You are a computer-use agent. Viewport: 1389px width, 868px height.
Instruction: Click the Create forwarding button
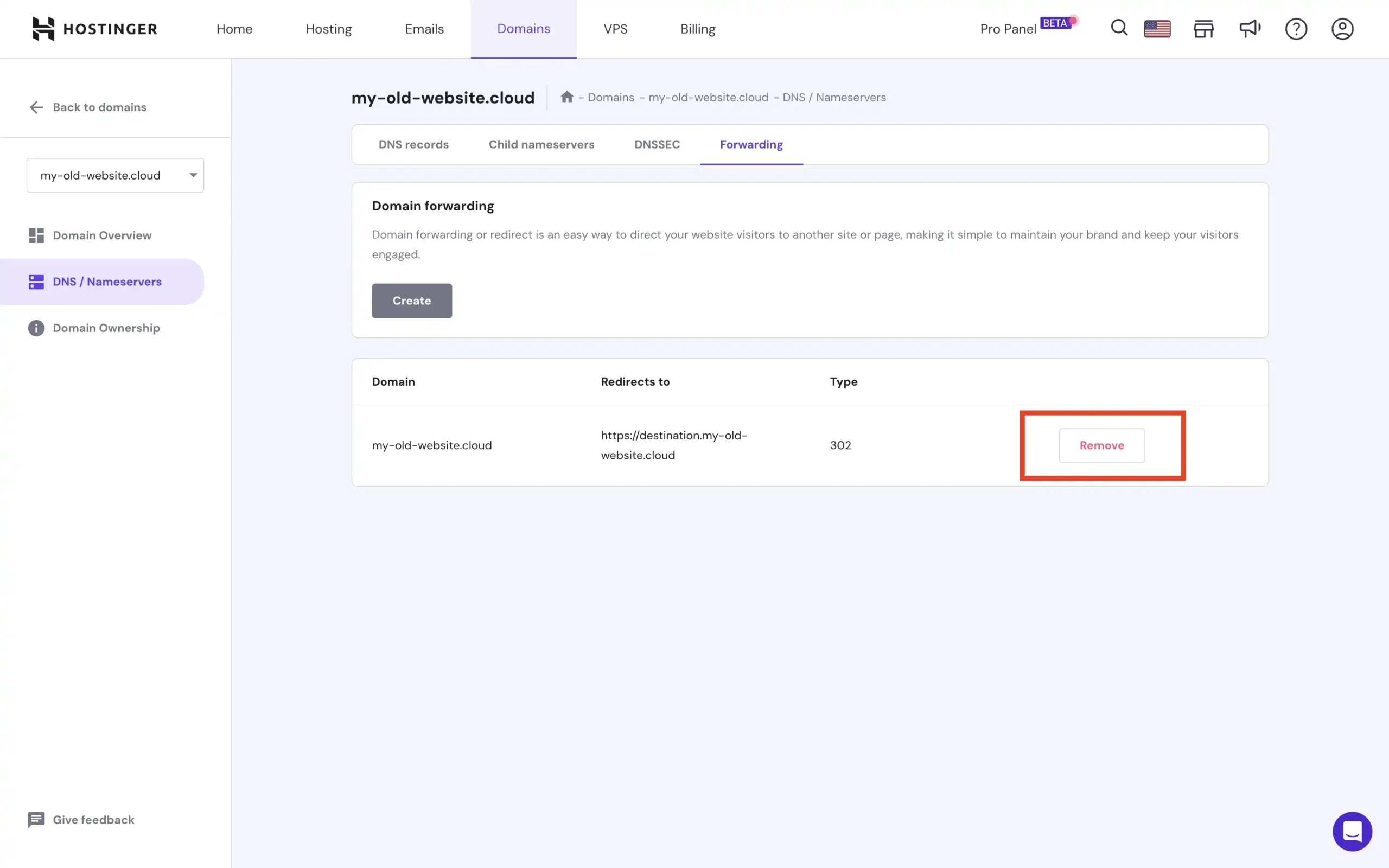click(x=412, y=301)
